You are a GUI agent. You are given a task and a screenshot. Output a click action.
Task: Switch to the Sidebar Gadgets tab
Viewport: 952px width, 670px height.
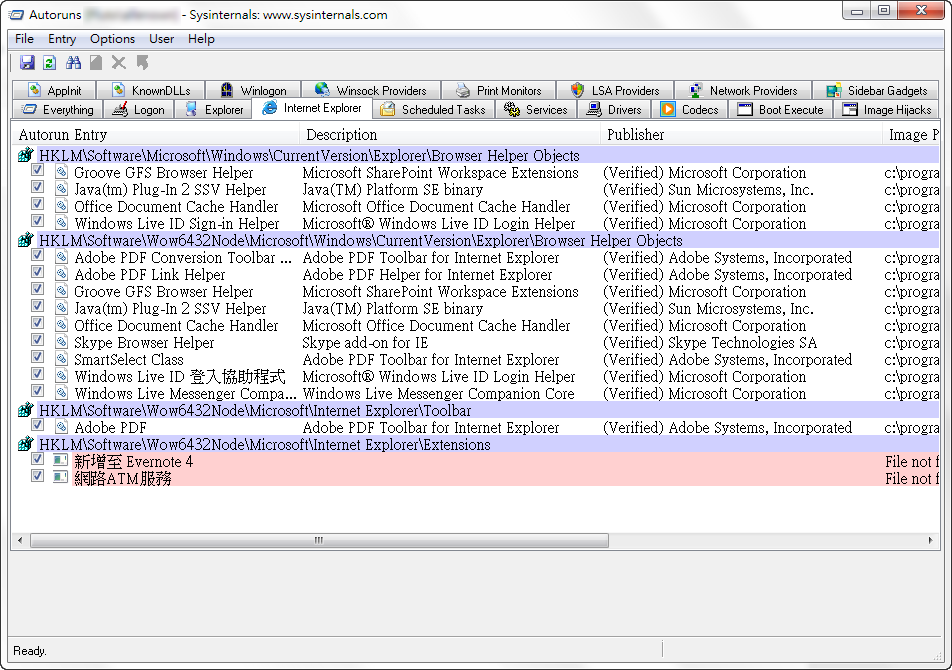(x=876, y=90)
